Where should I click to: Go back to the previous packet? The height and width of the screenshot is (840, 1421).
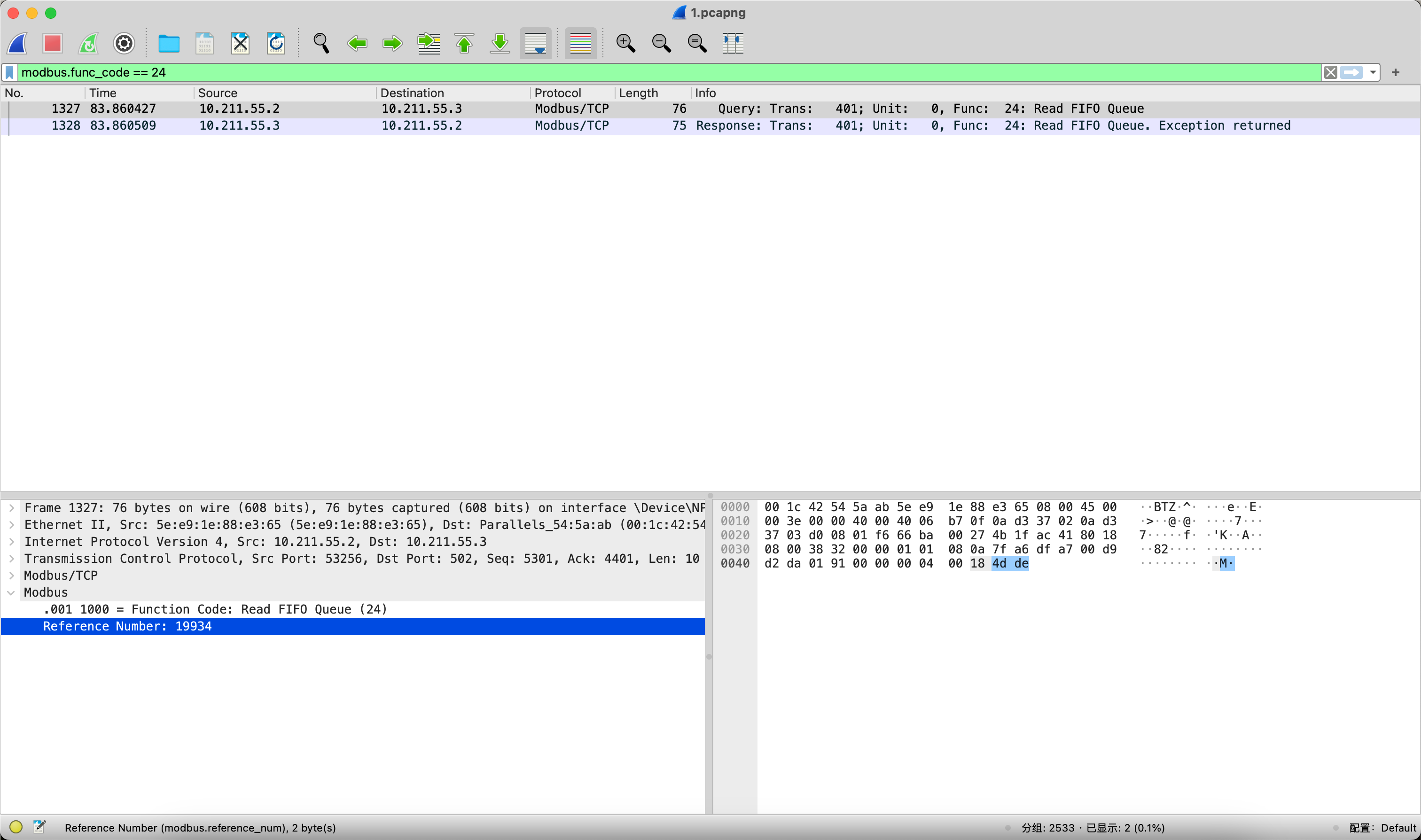coord(357,43)
